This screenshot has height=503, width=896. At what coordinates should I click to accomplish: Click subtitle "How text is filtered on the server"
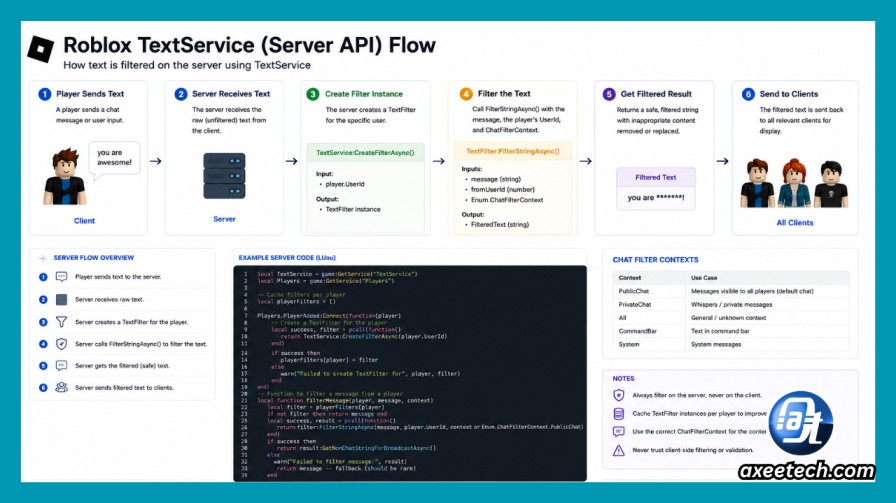tap(187, 65)
